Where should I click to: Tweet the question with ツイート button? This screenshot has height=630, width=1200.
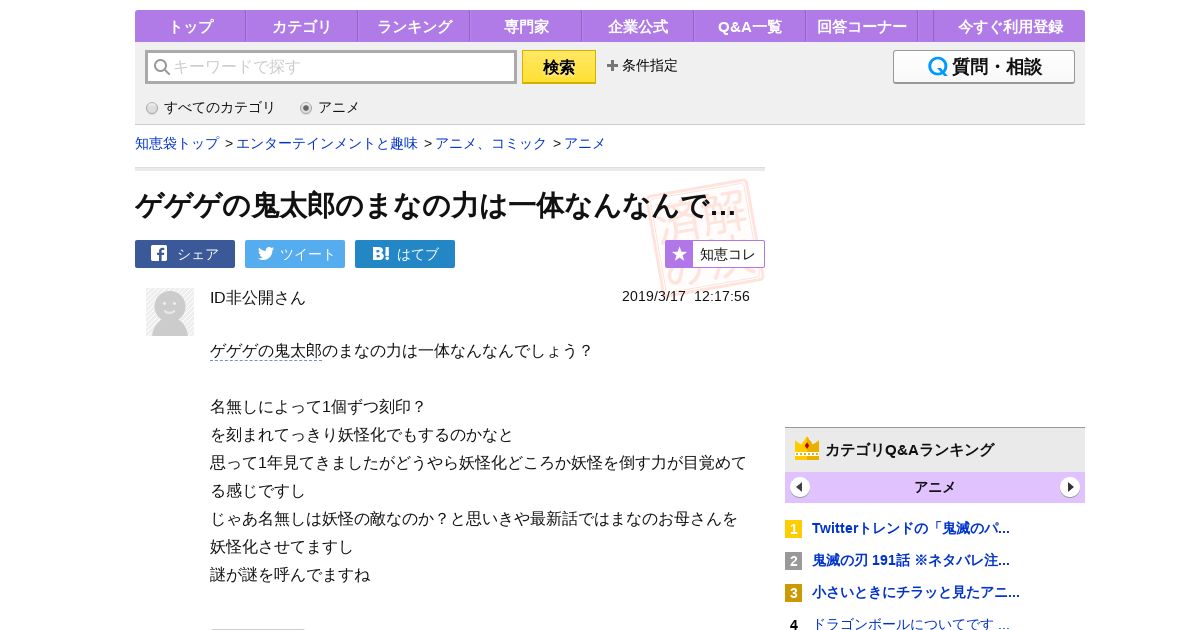pyautogui.click(x=295, y=254)
